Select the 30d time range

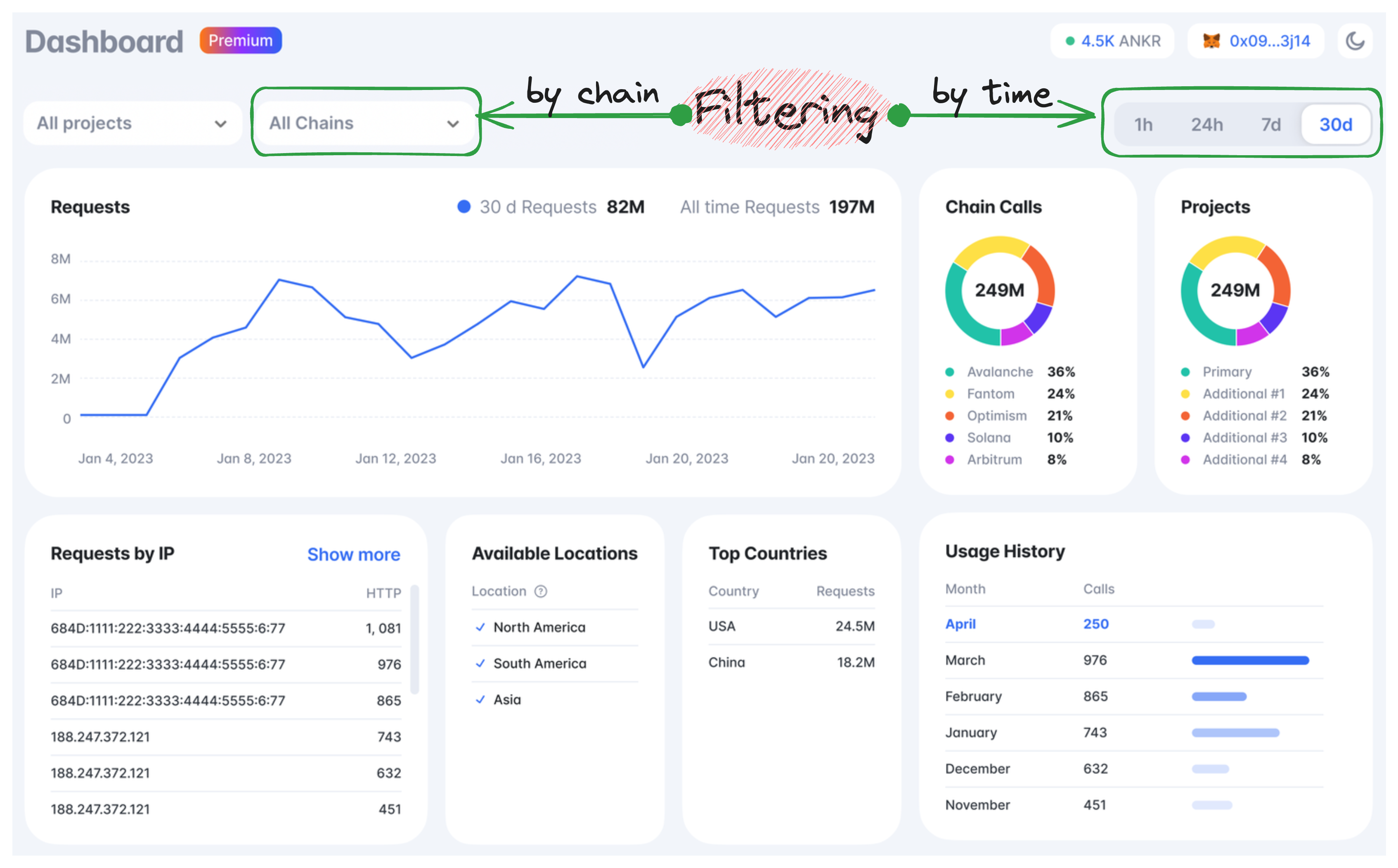[1335, 125]
